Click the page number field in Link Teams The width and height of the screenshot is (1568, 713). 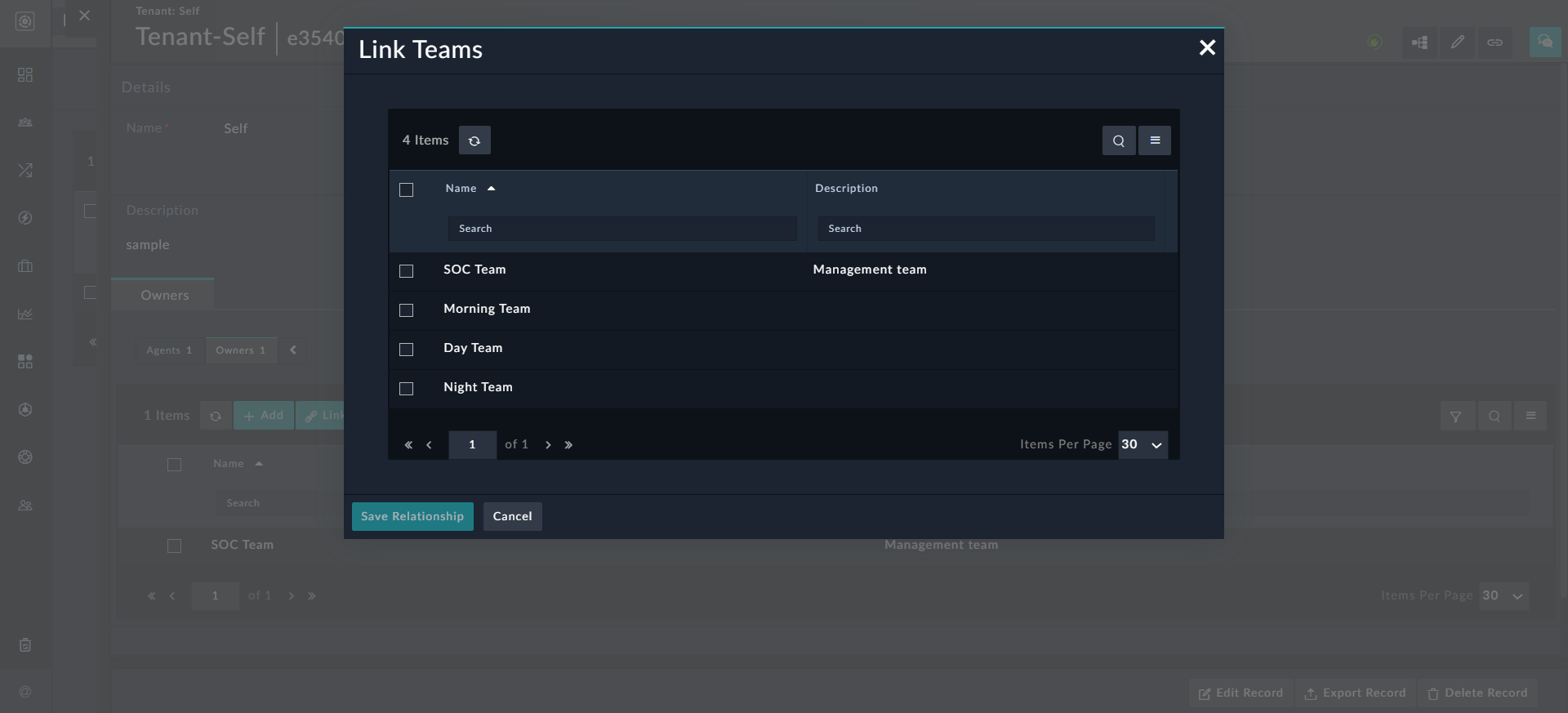[x=472, y=445]
